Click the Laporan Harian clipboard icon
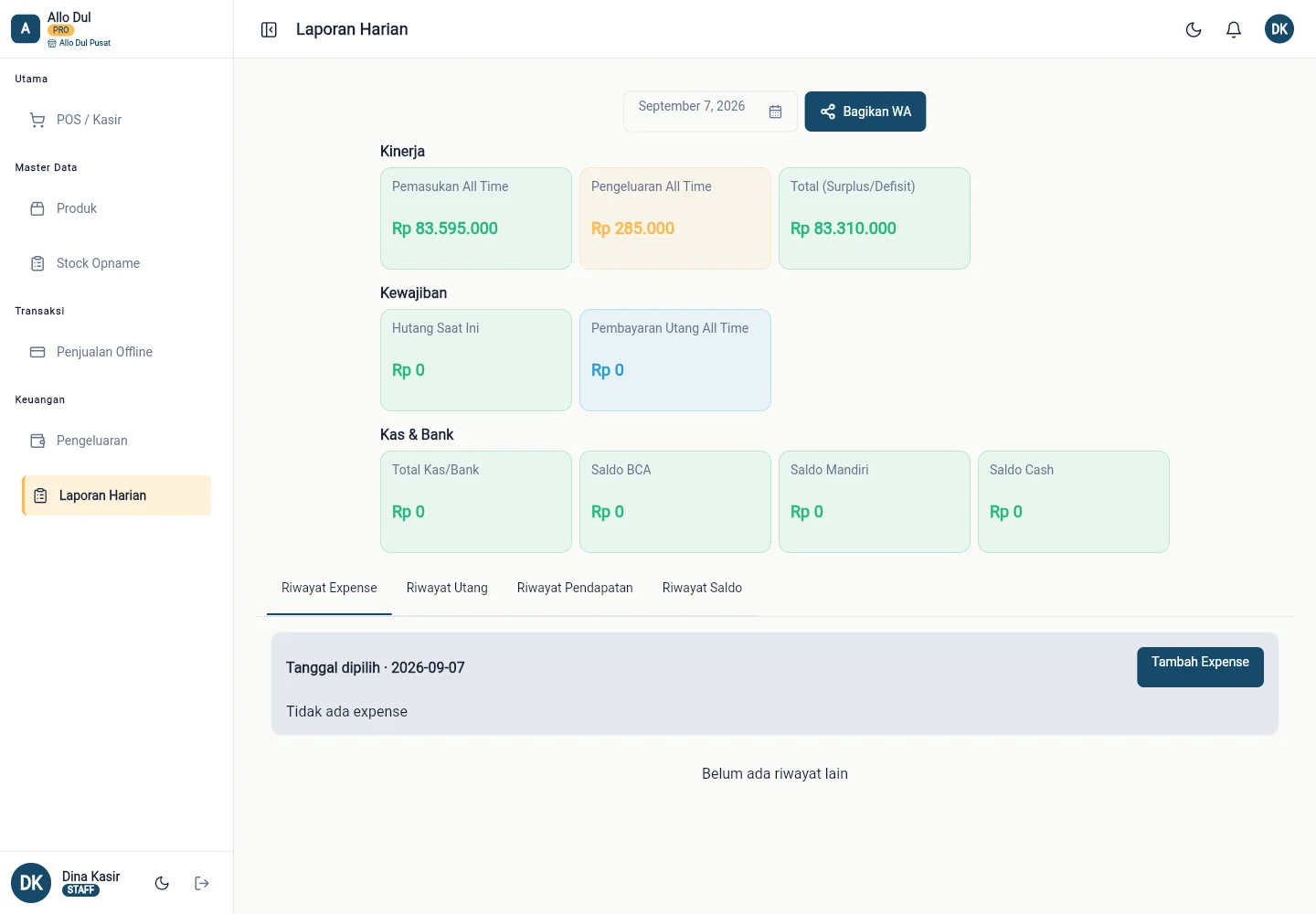This screenshot has height=914, width=1316. [x=40, y=495]
